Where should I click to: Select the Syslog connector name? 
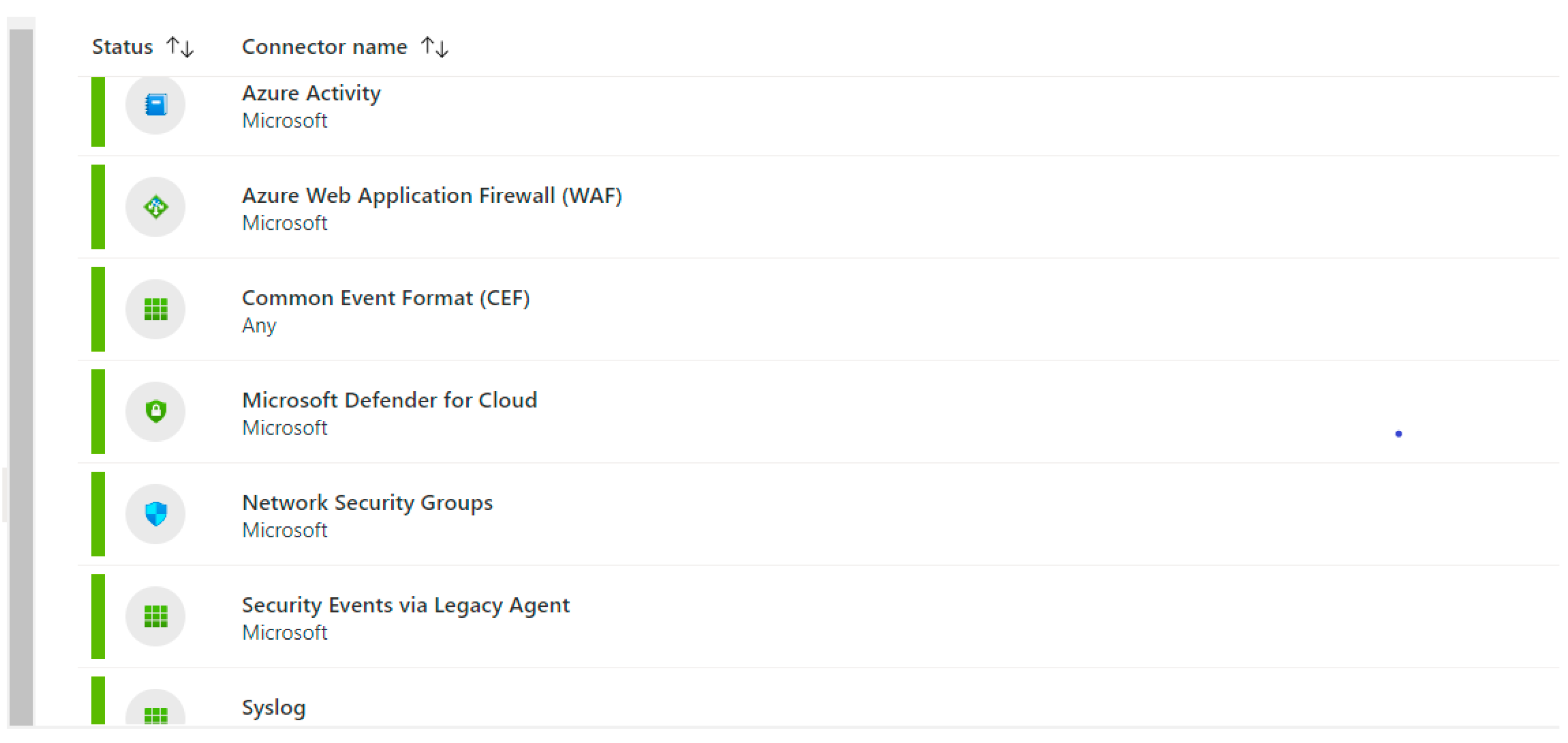coord(273,707)
